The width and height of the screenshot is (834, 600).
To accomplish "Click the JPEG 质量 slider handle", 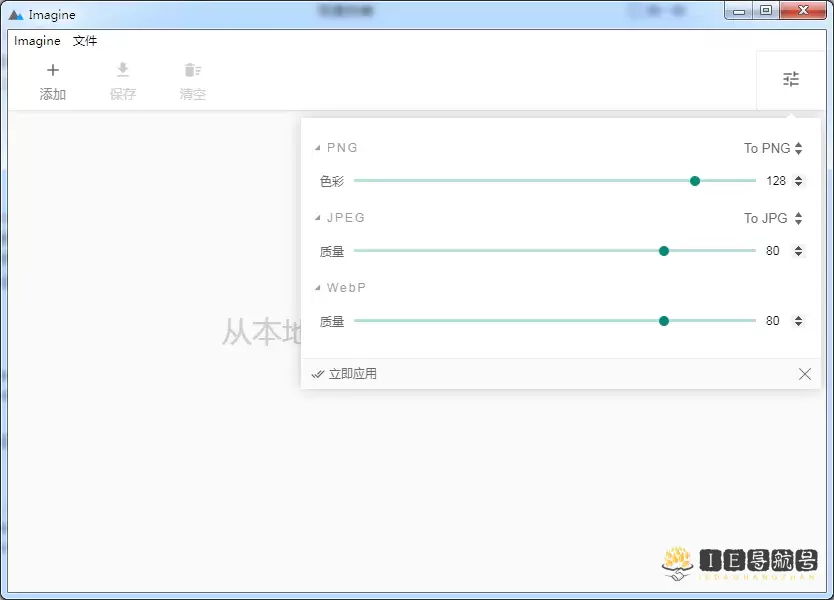I will click(x=664, y=251).
